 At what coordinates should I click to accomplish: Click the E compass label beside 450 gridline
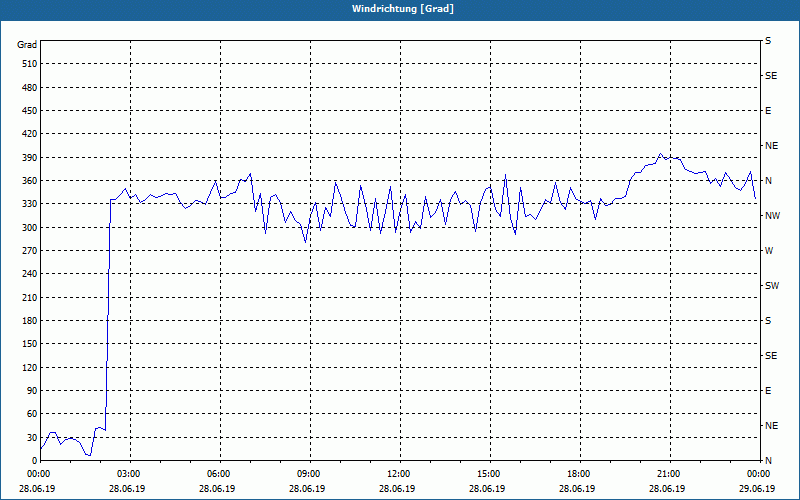click(x=768, y=111)
